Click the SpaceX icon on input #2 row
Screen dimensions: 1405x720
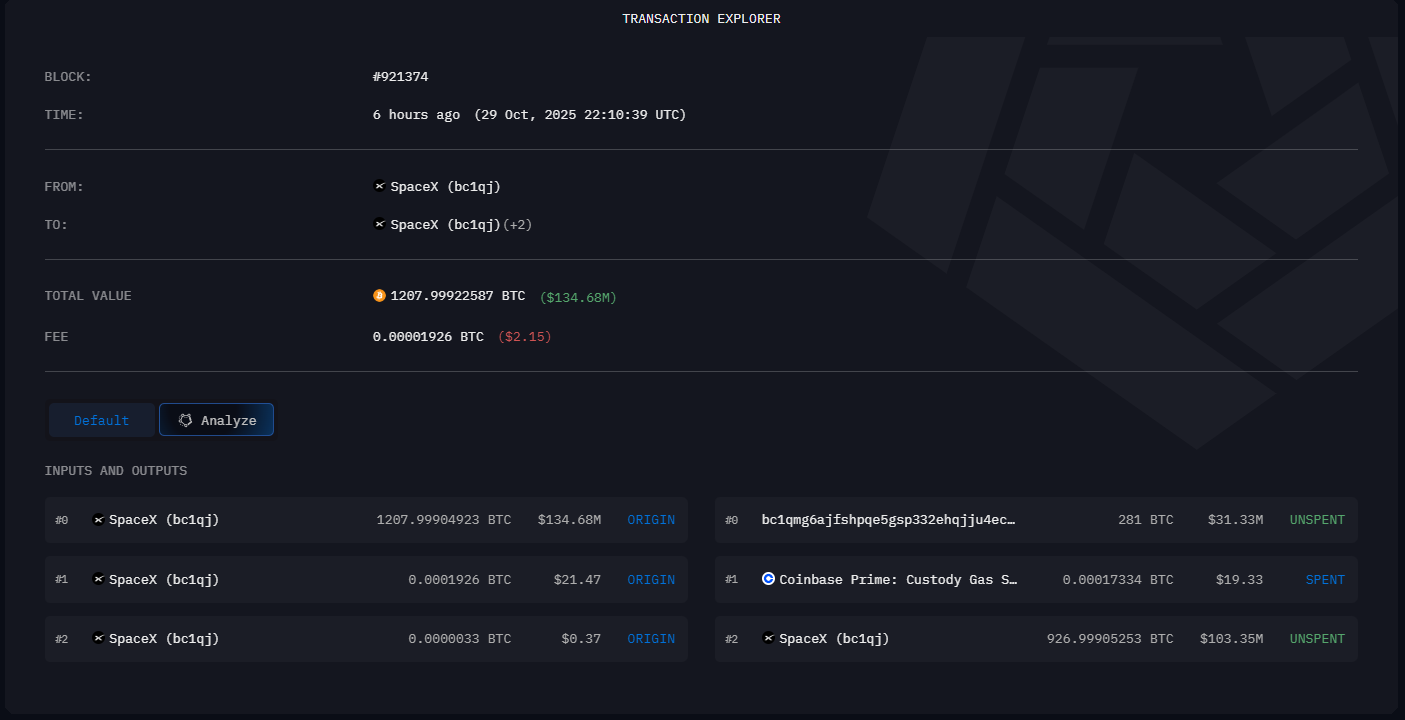click(x=97, y=638)
